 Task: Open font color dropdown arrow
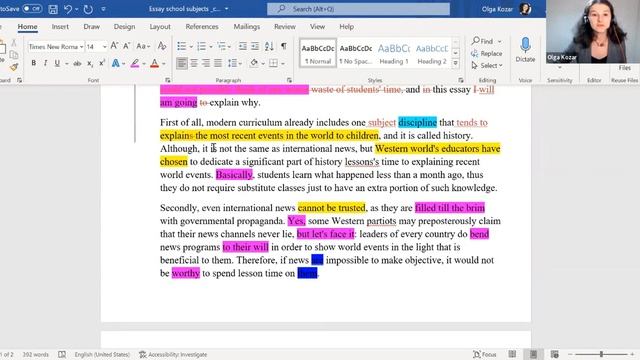click(x=164, y=64)
